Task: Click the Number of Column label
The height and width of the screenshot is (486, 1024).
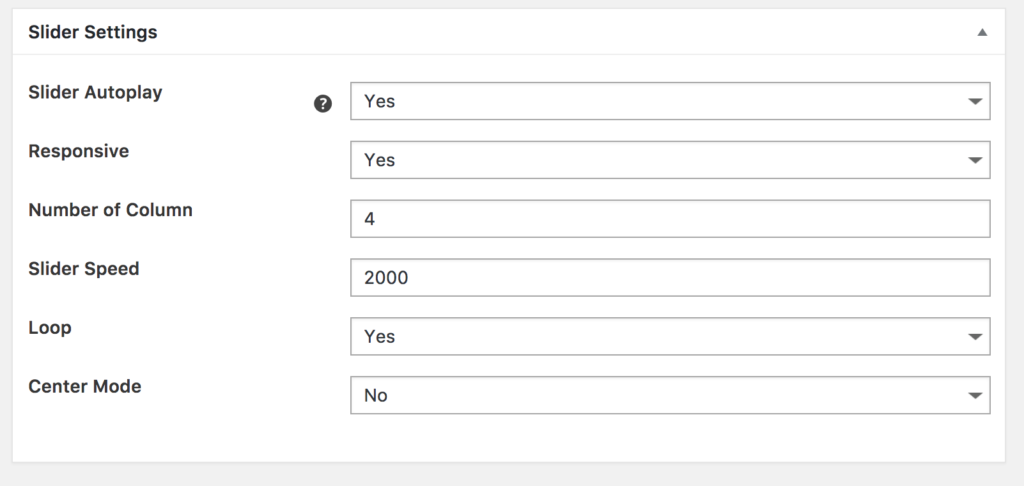Action: coord(110,210)
